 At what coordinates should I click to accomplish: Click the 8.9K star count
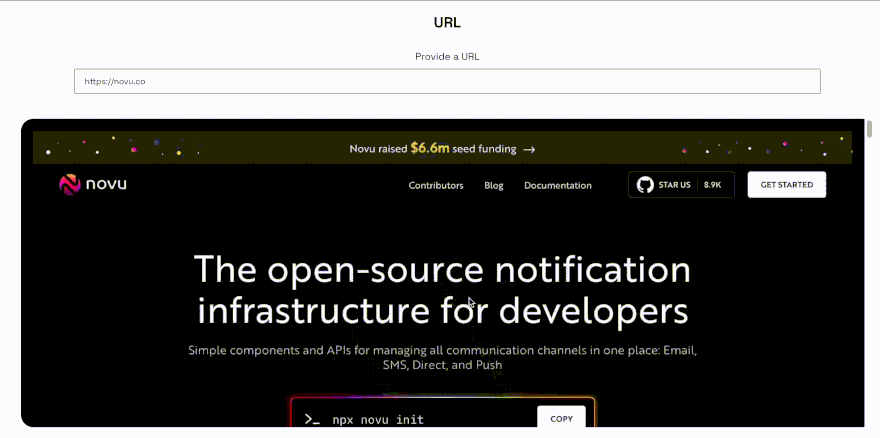tap(713, 185)
